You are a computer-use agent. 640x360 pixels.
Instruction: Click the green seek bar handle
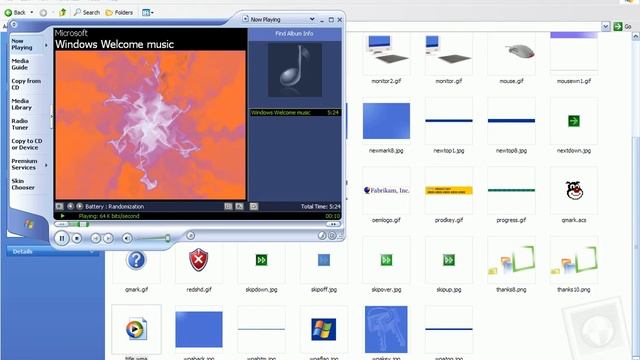coord(83,224)
